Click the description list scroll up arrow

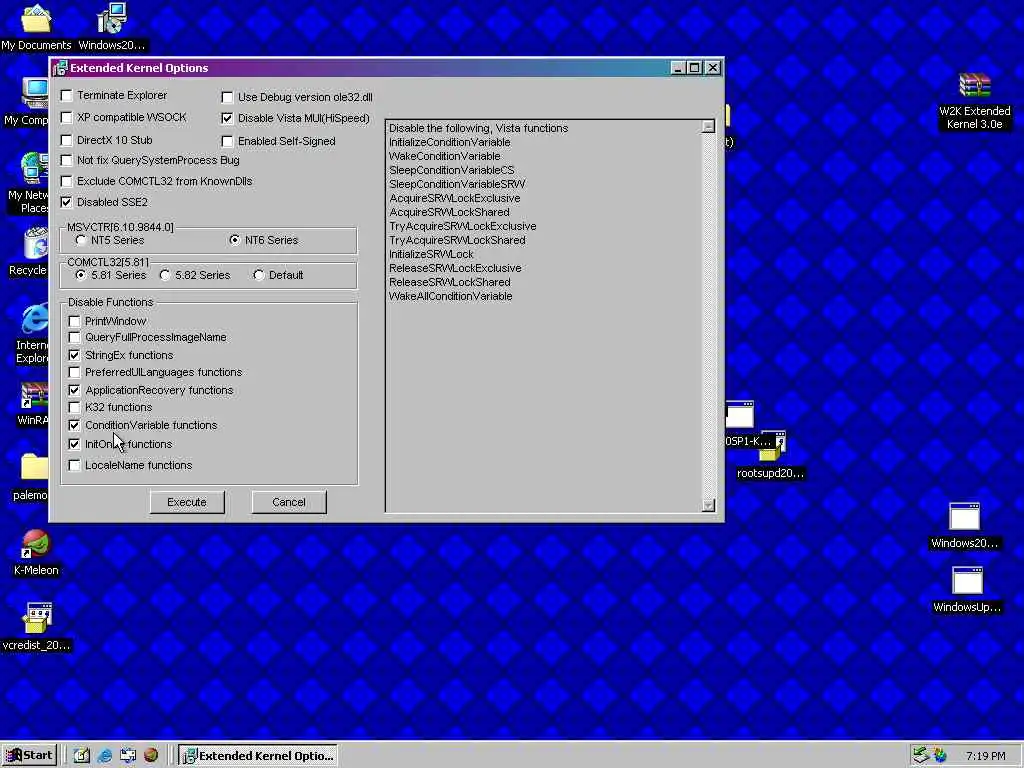click(x=708, y=127)
